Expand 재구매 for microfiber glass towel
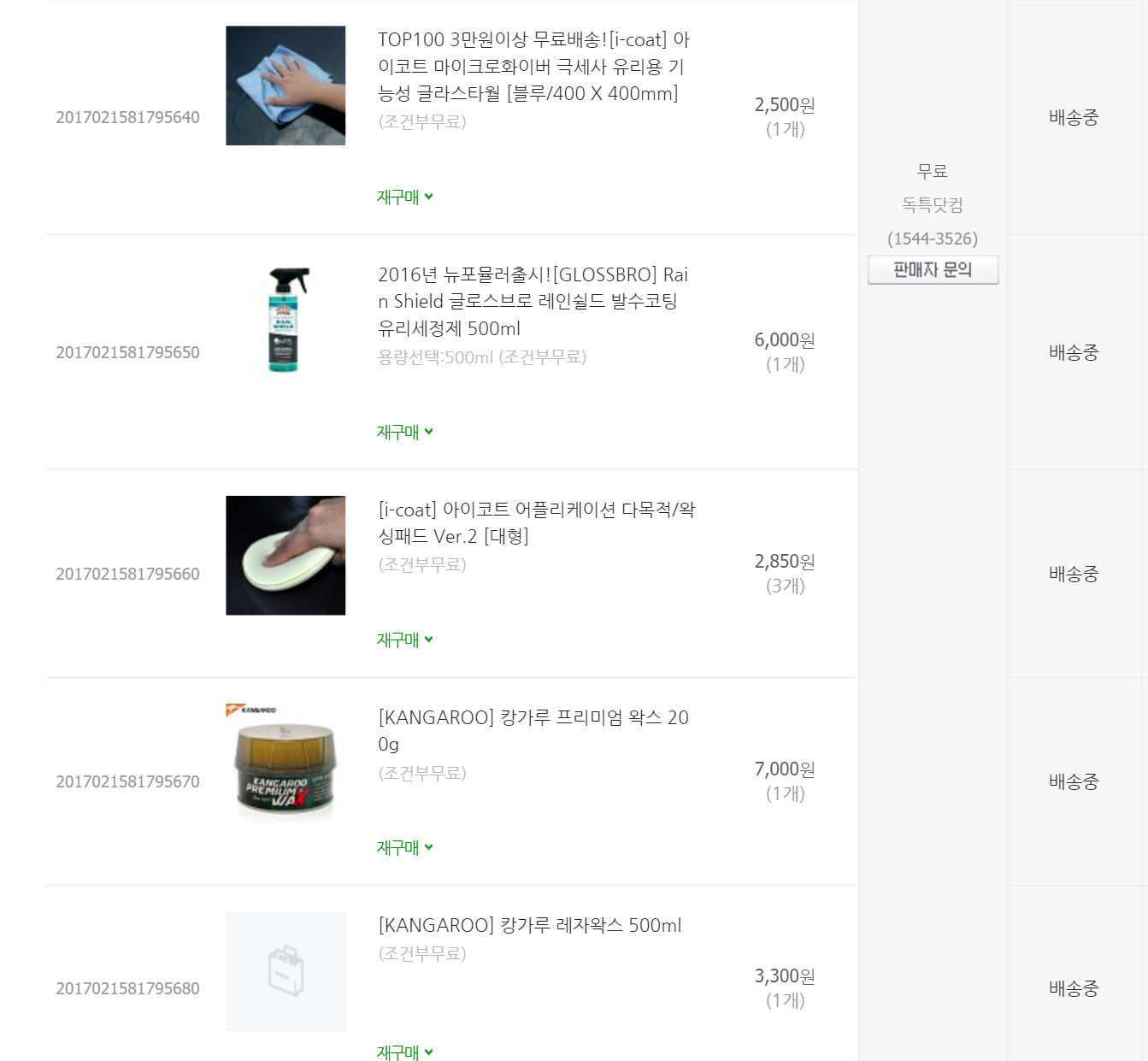Image resolution: width=1148 pixels, height=1061 pixels. [404, 197]
